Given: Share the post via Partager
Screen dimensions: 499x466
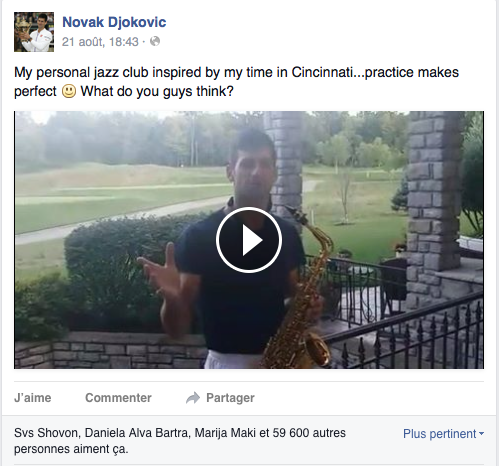Looking at the screenshot, I should click(230, 398).
